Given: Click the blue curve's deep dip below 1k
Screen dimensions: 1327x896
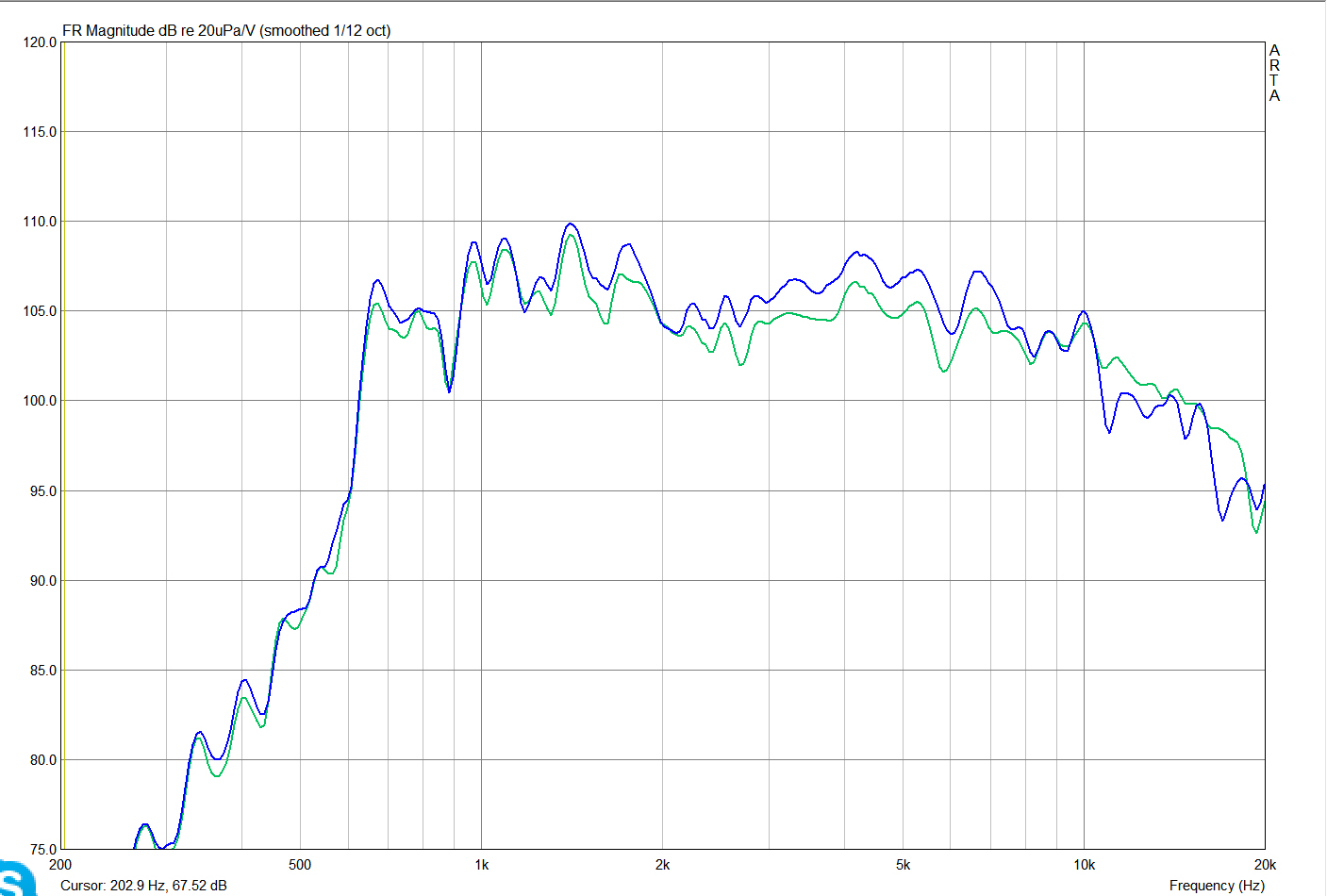Looking at the screenshot, I should 450,390.
